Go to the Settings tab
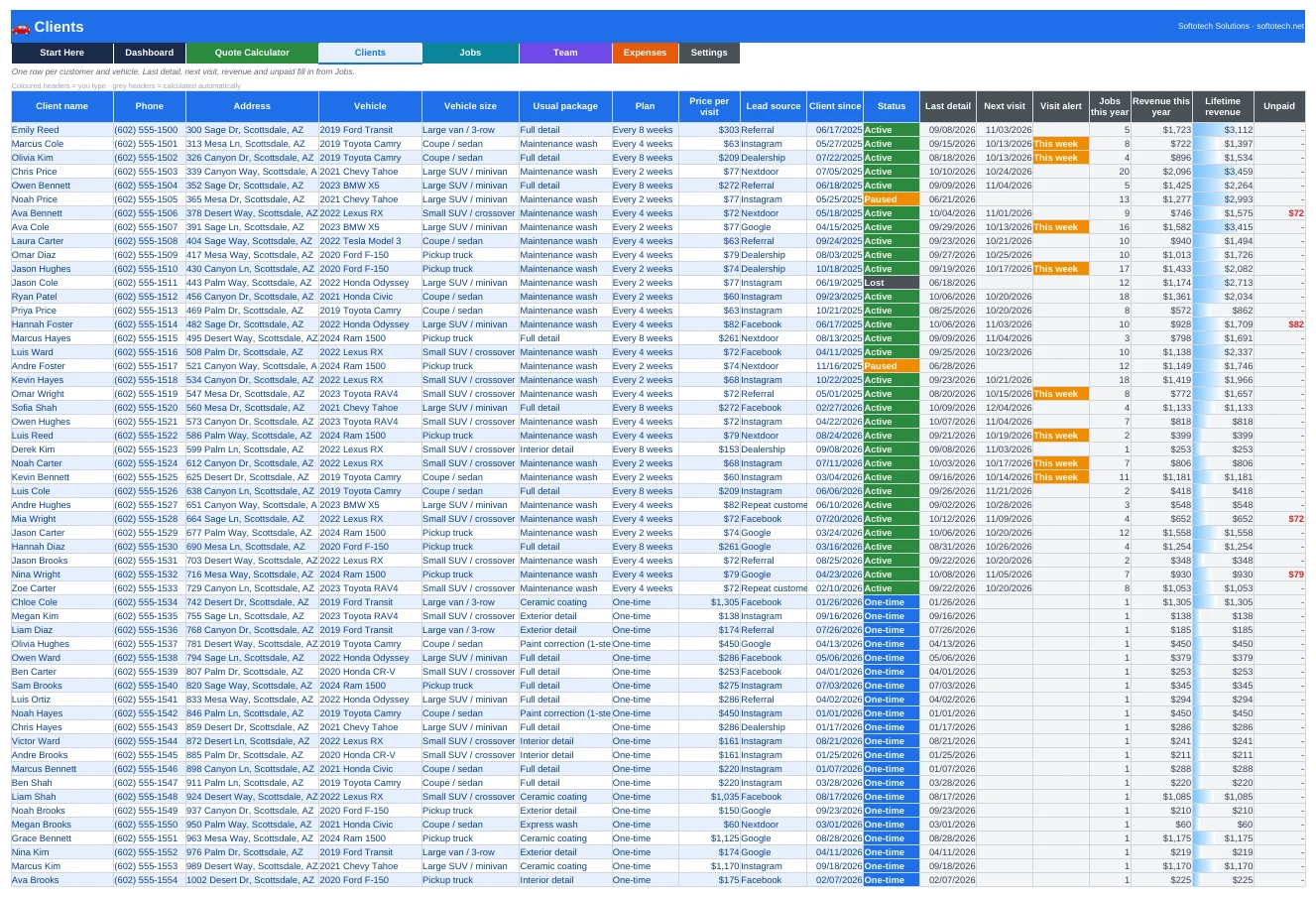The width and height of the screenshot is (1316, 897). click(709, 53)
